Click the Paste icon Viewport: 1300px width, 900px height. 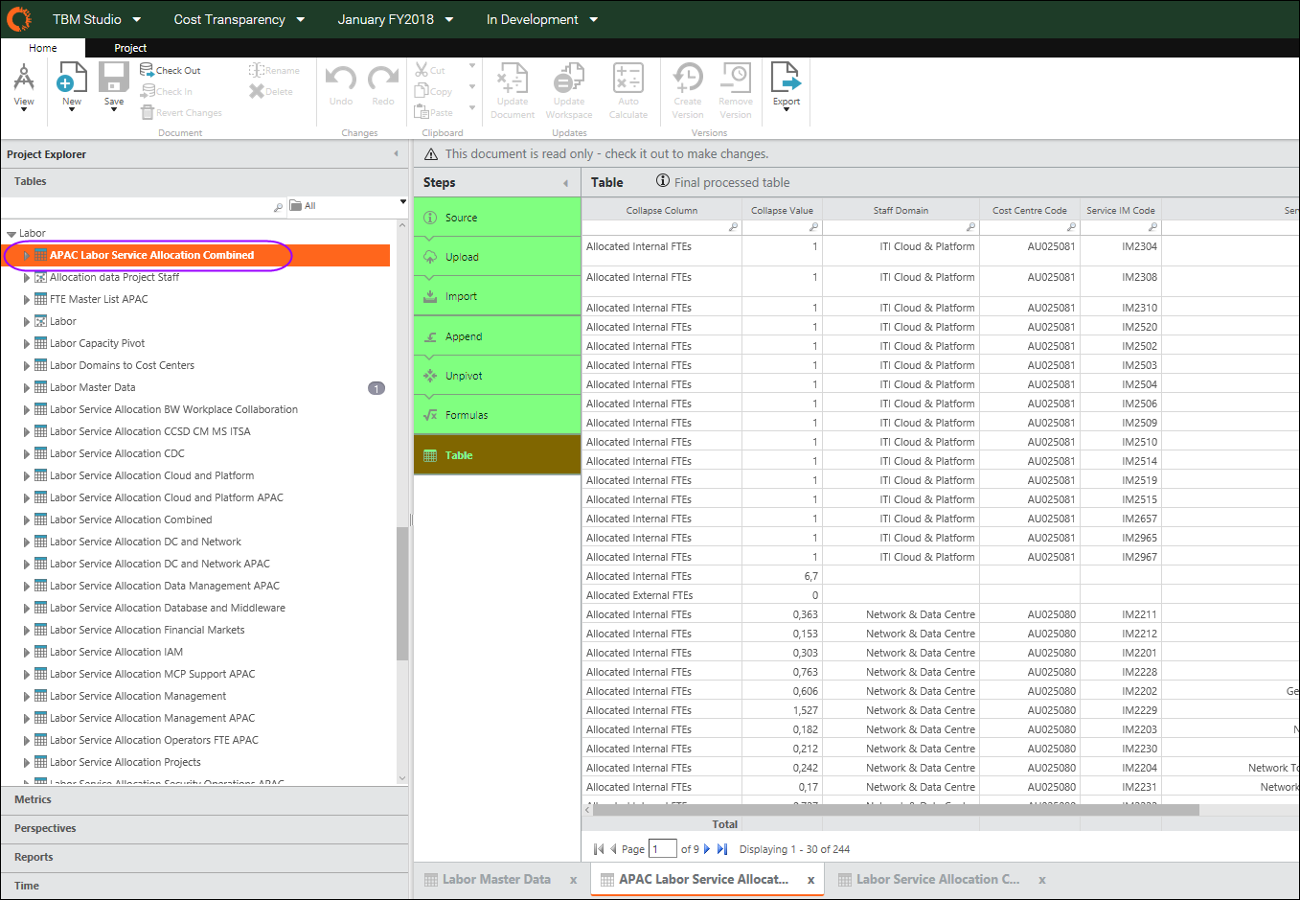pyautogui.click(x=422, y=112)
